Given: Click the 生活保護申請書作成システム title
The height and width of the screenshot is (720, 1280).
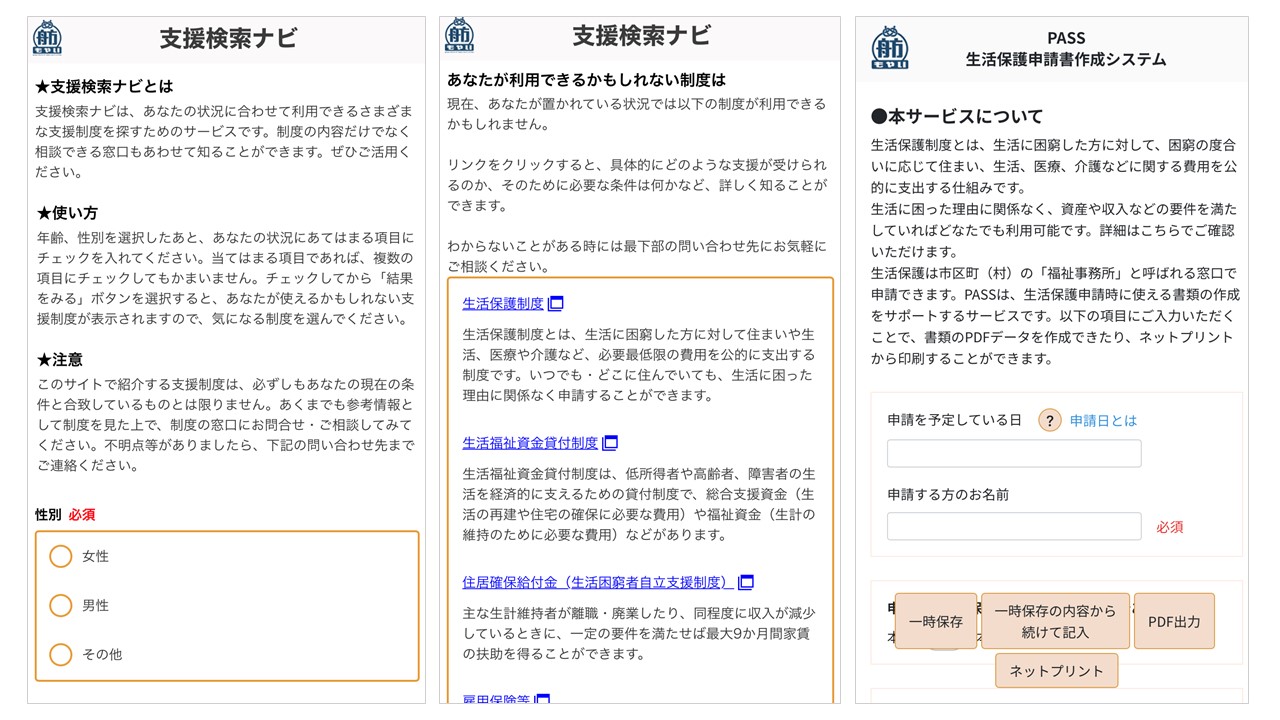Looking at the screenshot, I should pyautogui.click(x=1066, y=59).
